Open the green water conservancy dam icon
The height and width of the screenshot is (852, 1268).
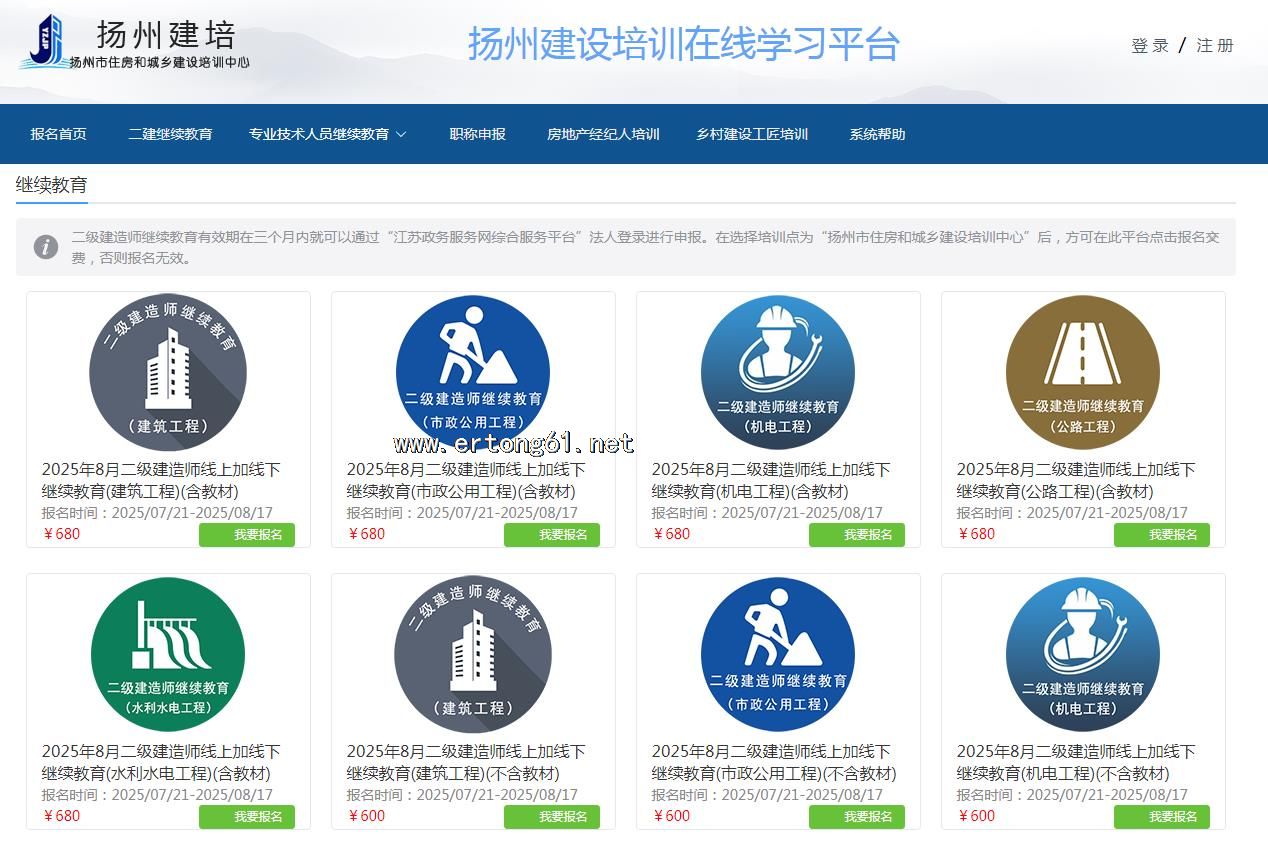pos(168,654)
